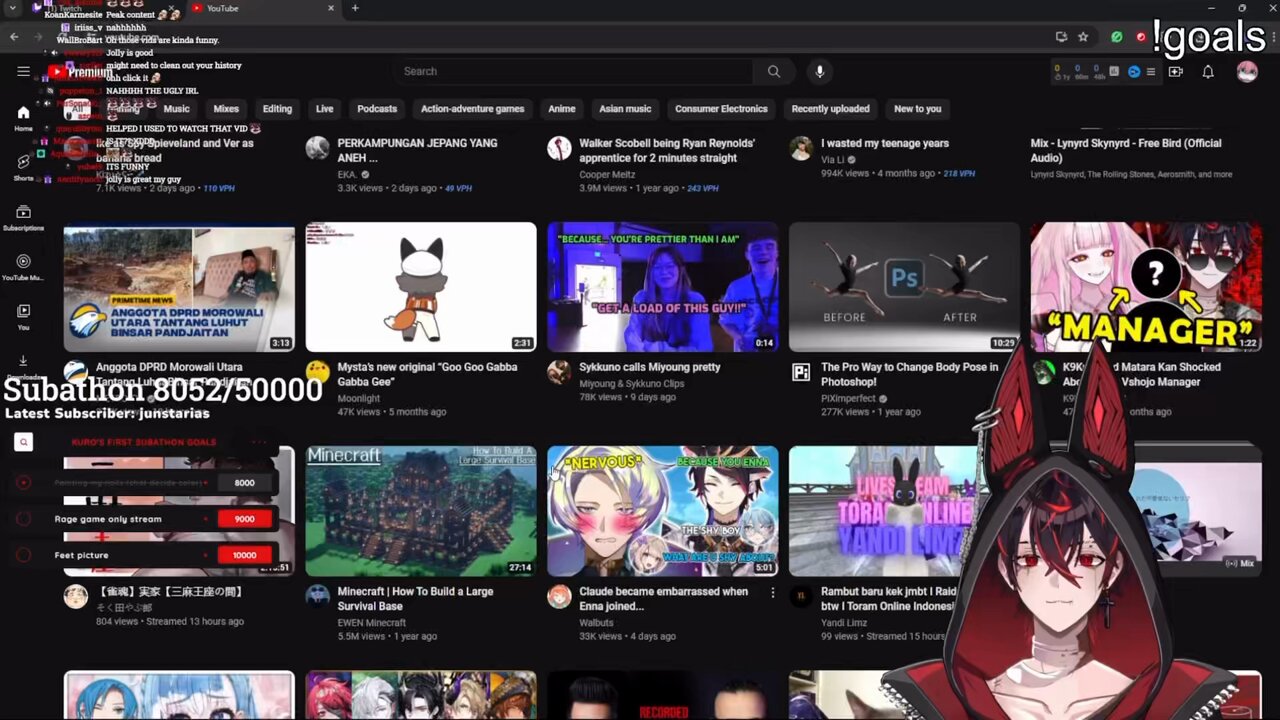Click the blue circular extension icon

[1134, 71]
